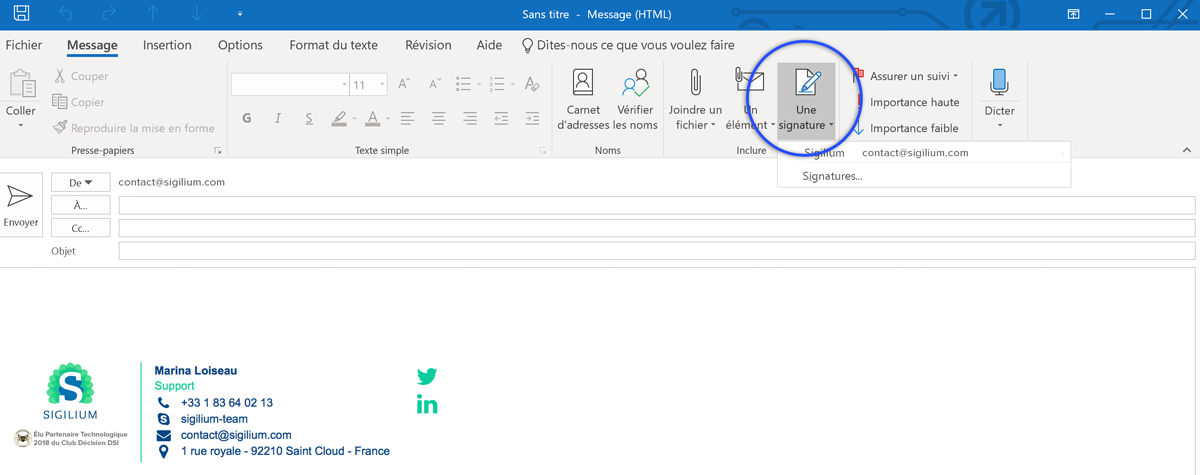Viewport: 1200px width, 475px height.
Task: Click into the Cc field
Action: (x=657, y=228)
